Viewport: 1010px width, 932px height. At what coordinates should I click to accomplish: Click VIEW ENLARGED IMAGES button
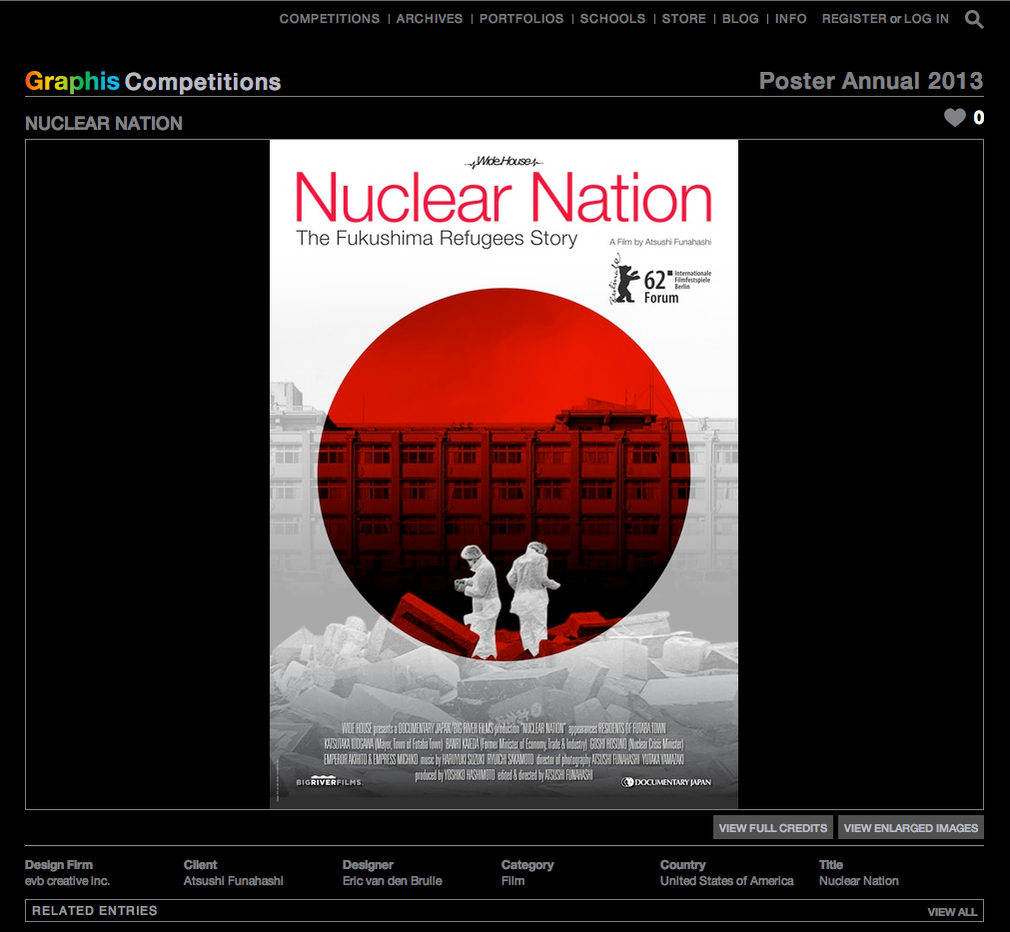911,828
